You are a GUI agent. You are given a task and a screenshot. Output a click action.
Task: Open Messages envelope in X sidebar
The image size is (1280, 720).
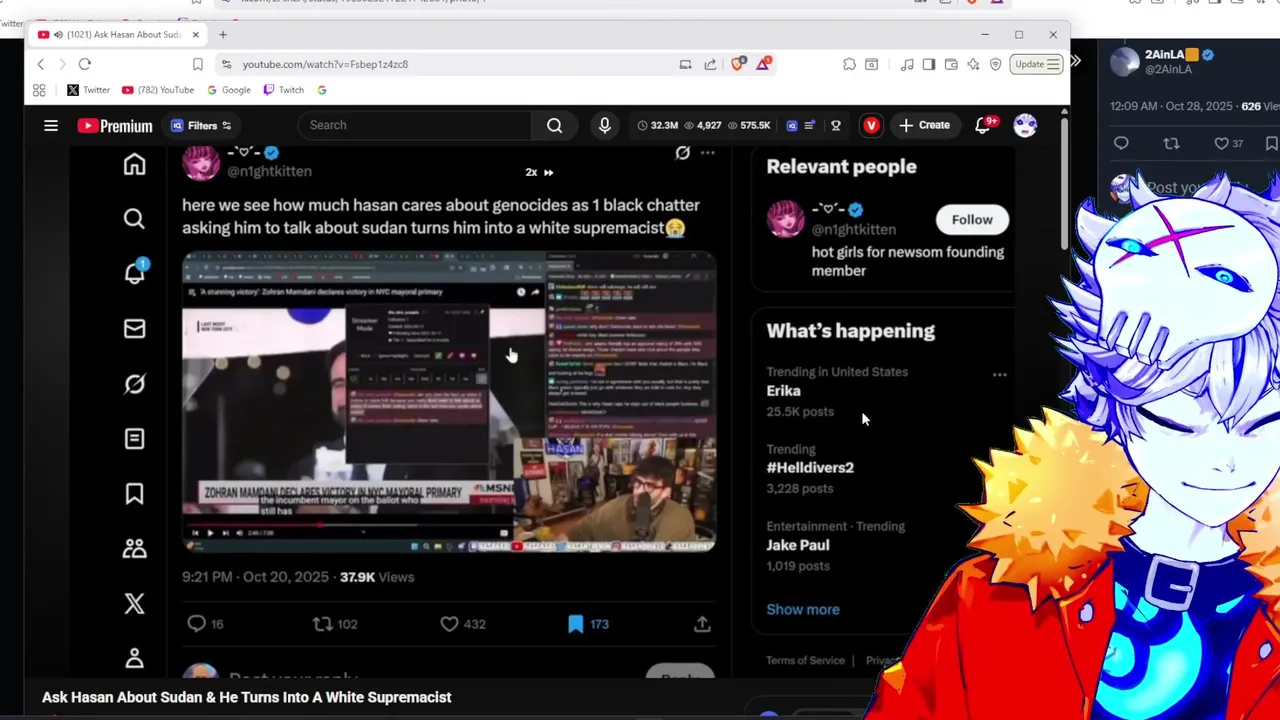pos(134,329)
